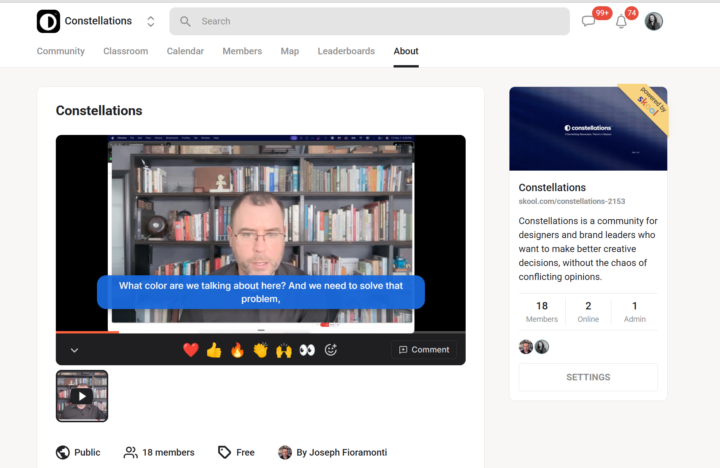Click the Free price tag icon
This screenshot has width=720, height=468.
pos(224,452)
